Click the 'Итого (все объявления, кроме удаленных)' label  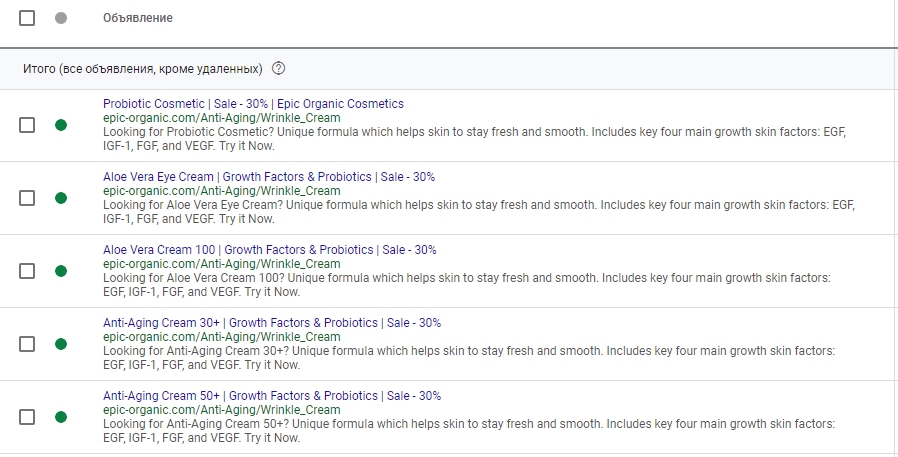click(x=143, y=69)
